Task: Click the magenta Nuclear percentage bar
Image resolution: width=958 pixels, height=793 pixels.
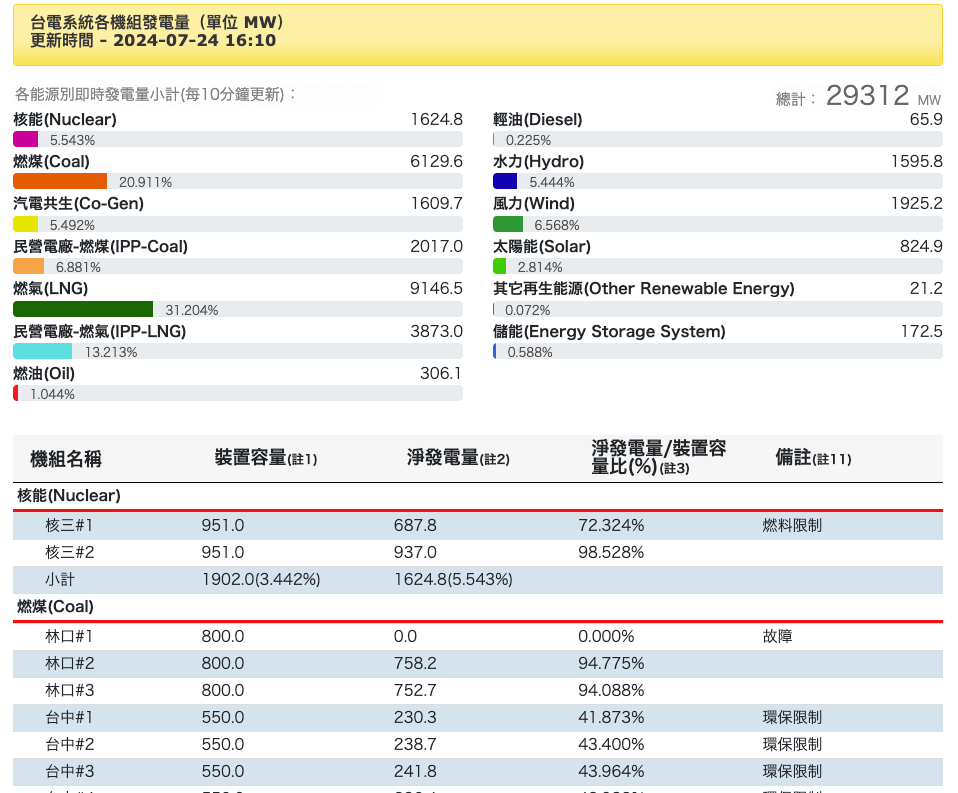Action: tap(26, 139)
